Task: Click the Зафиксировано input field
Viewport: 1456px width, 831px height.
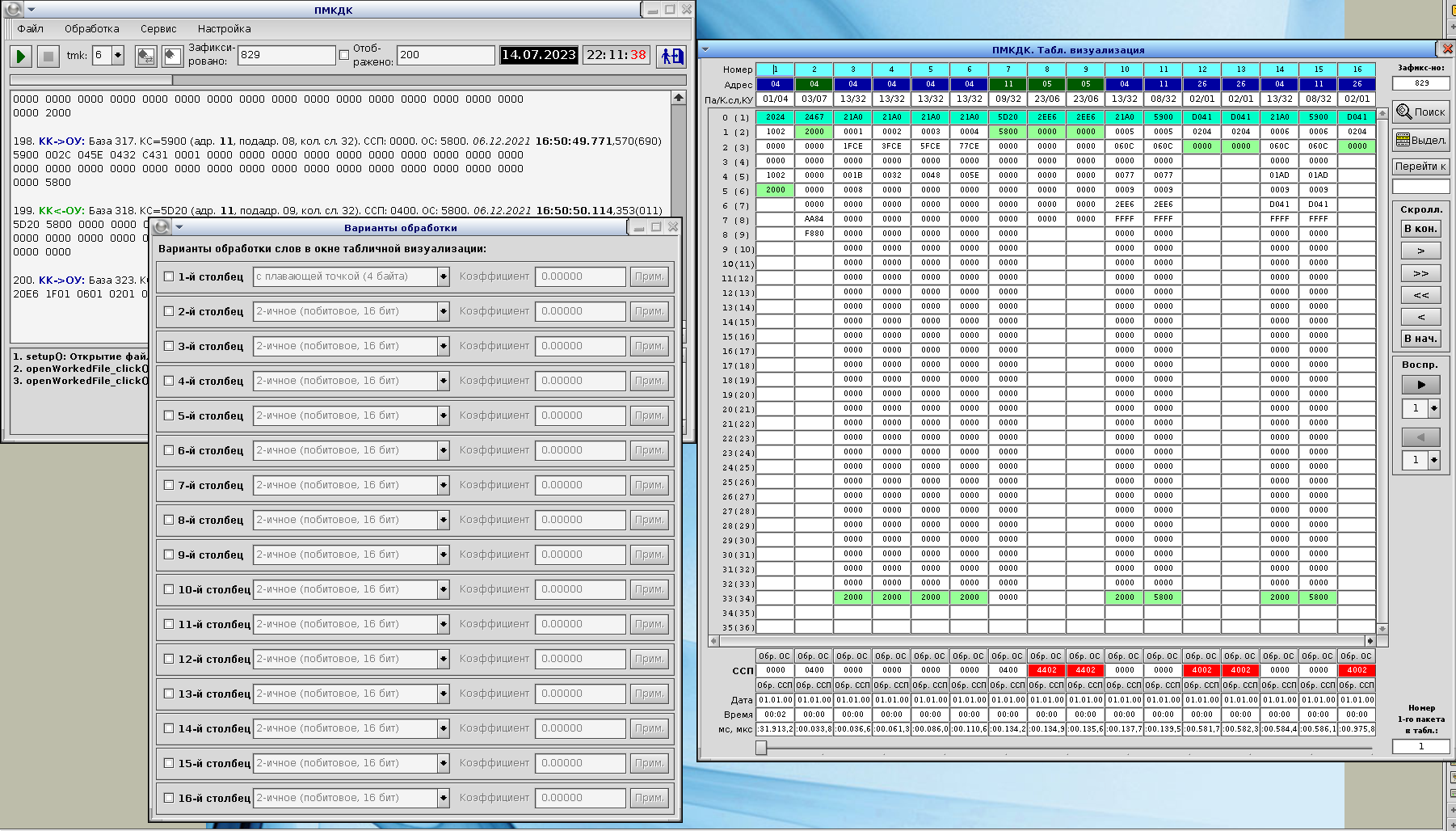Action: [286, 55]
